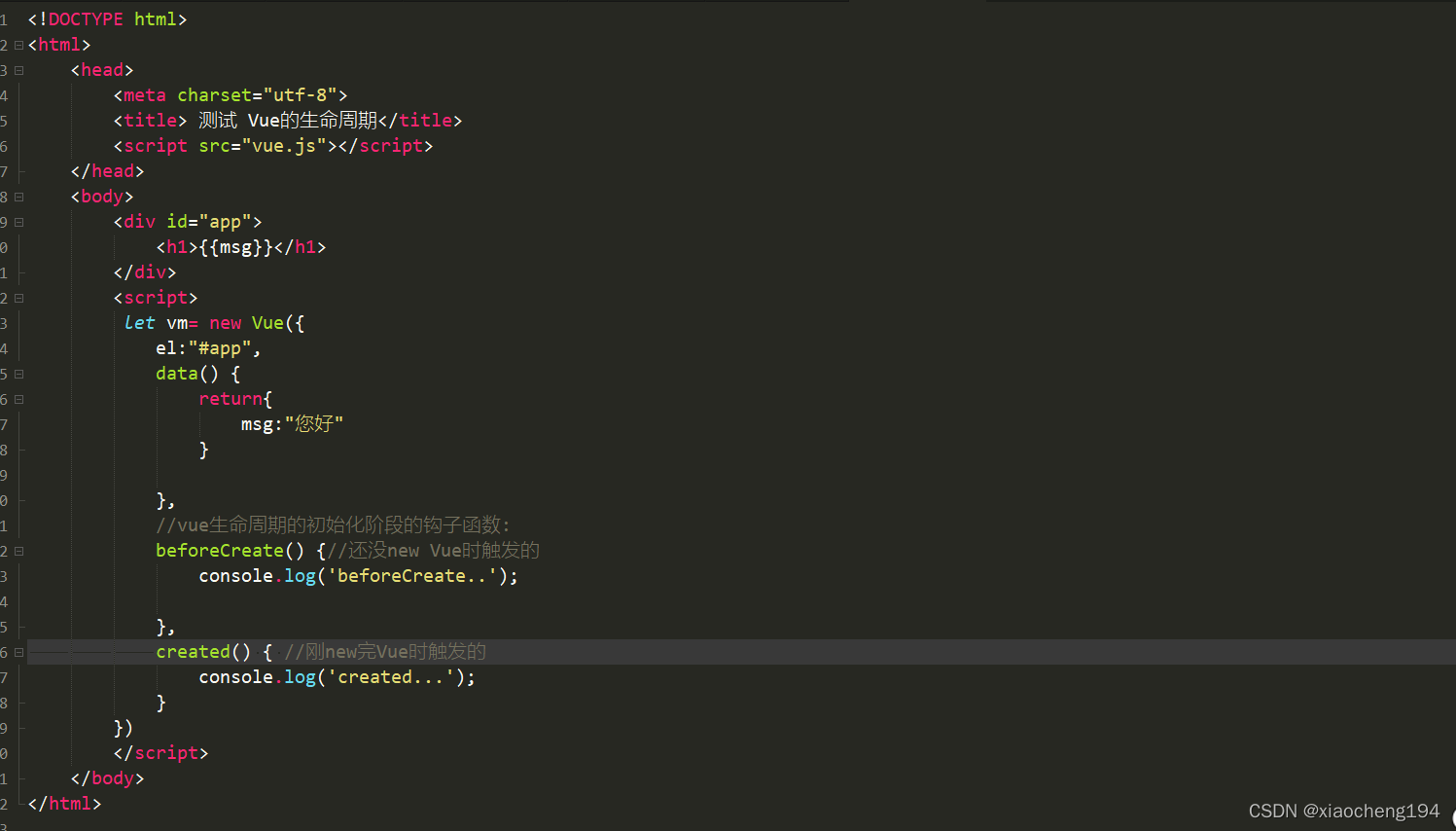Collapse the body tag fold marker
The width and height of the screenshot is (1456, 831).
(x=18, y=197)
